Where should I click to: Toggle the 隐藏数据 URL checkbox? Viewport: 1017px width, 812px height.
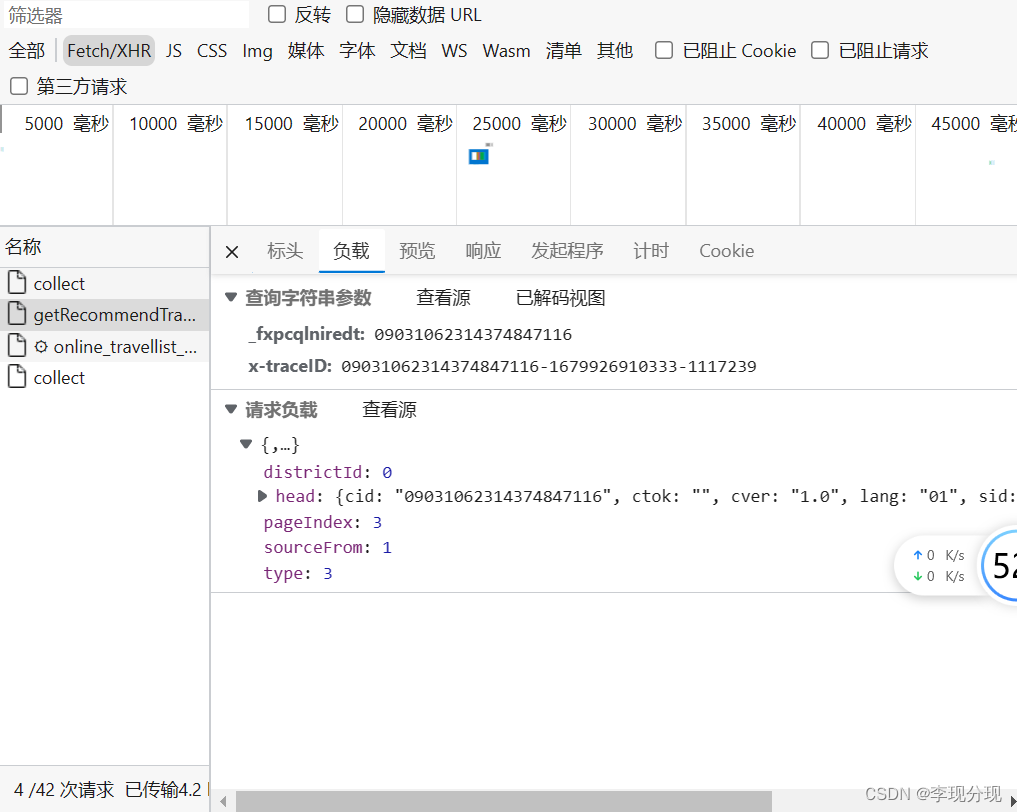(x=355, y=14)
